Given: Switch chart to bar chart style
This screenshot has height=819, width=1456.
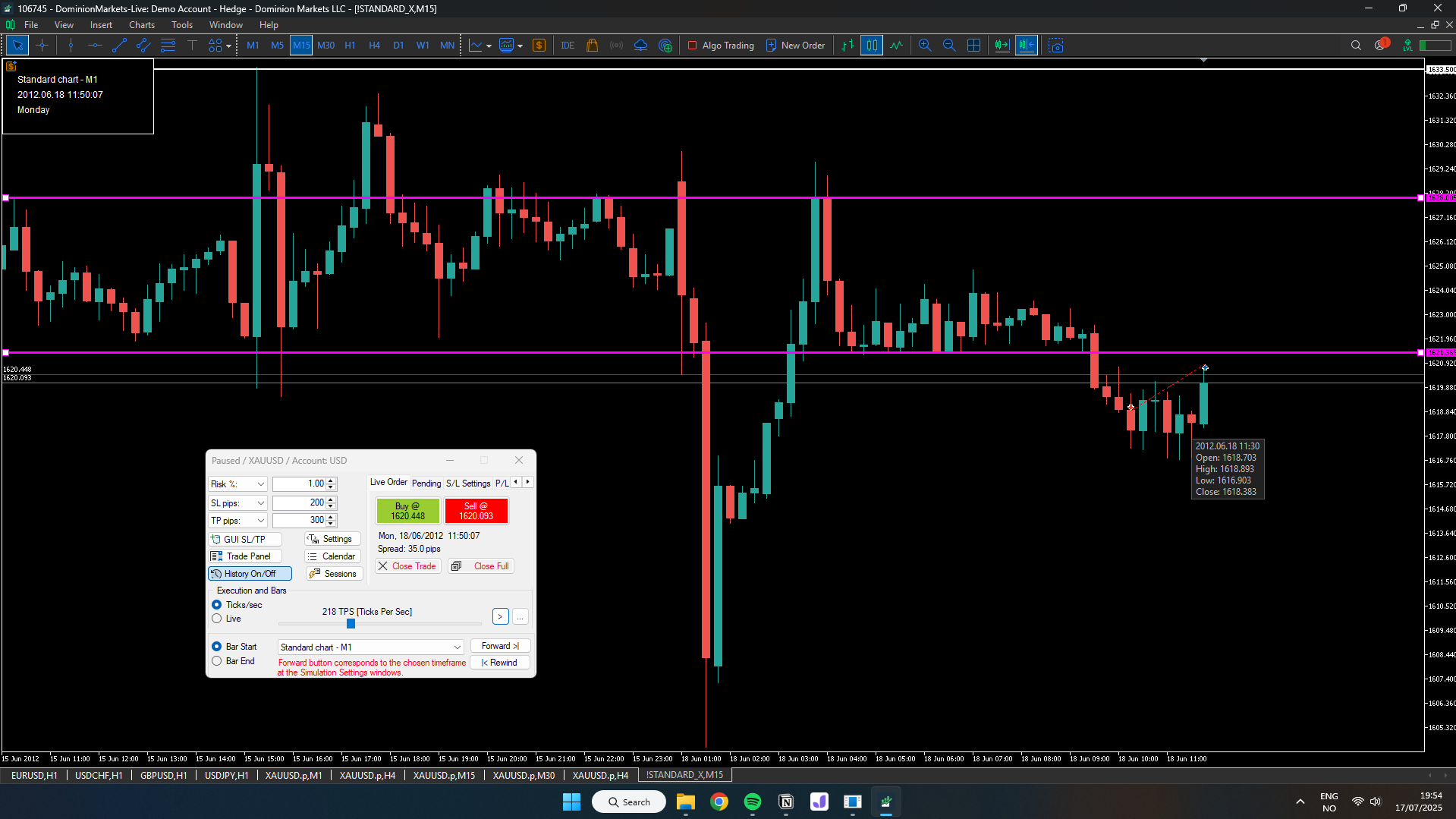Looking at the screenshot, I should (847, 46).
